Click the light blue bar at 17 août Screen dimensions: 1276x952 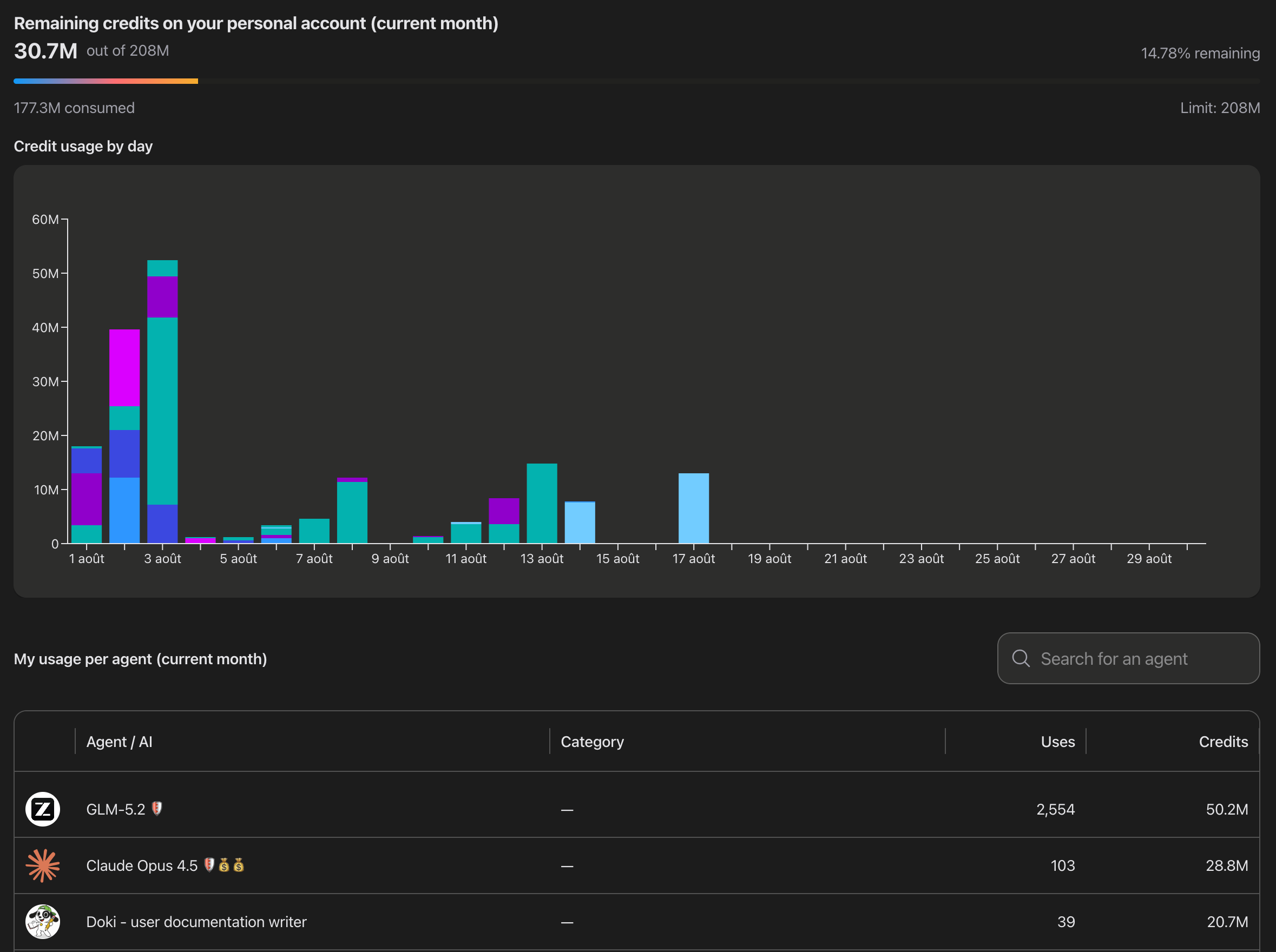point(694,508)
